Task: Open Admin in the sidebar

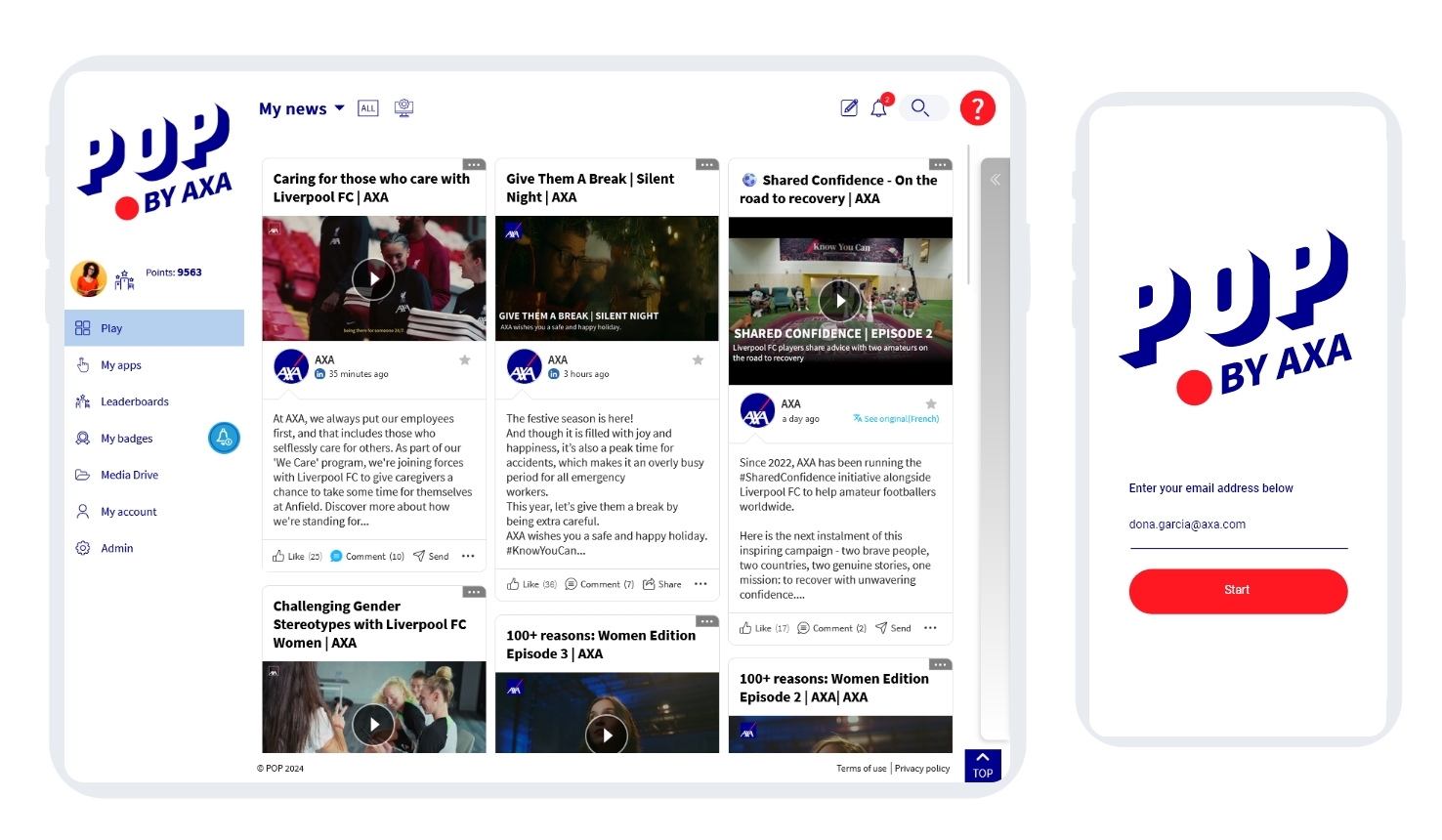Action: click(154, 548)
